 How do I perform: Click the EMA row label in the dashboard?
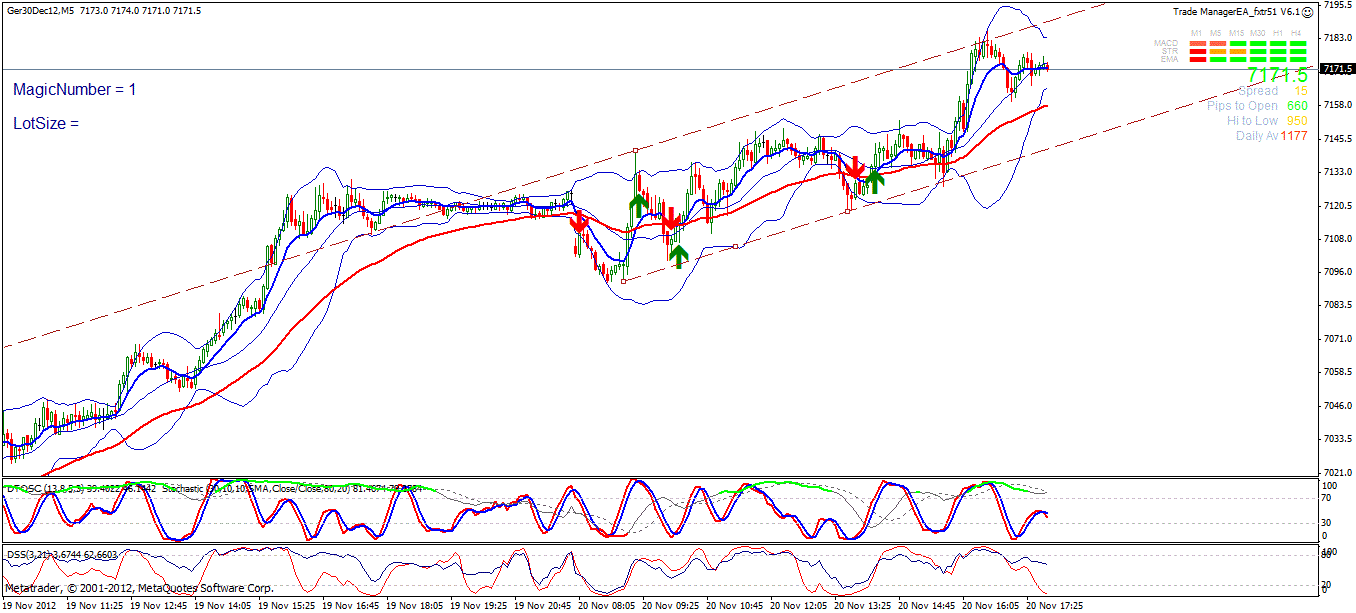point(1169,58)
